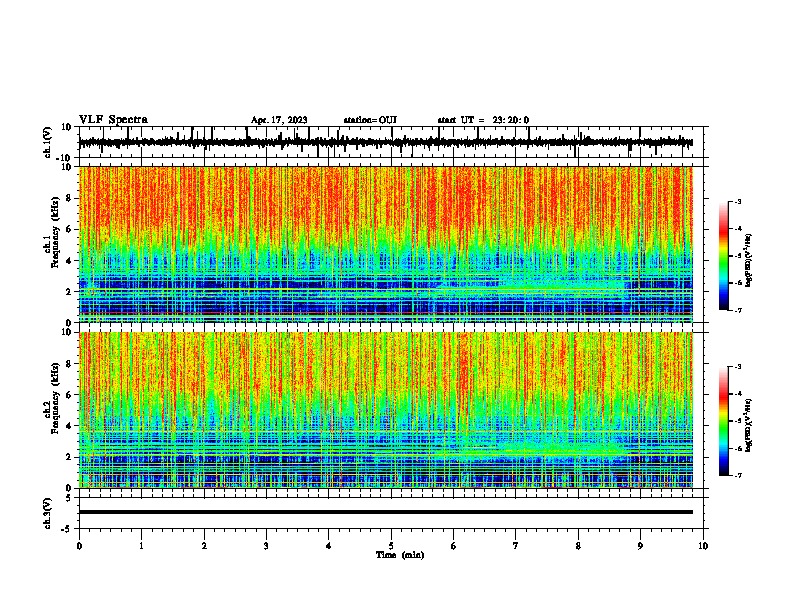Click the "6" kHz tick on ch.2 spectrogram
The width and height of the screenshot is (792, 612).
(70, 395)
